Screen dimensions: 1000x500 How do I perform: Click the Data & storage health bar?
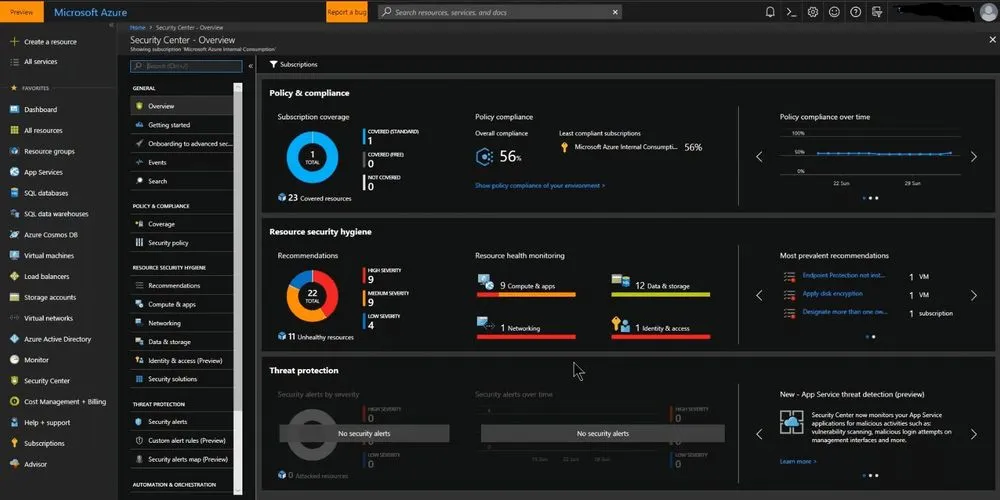(x=661, y=295)
